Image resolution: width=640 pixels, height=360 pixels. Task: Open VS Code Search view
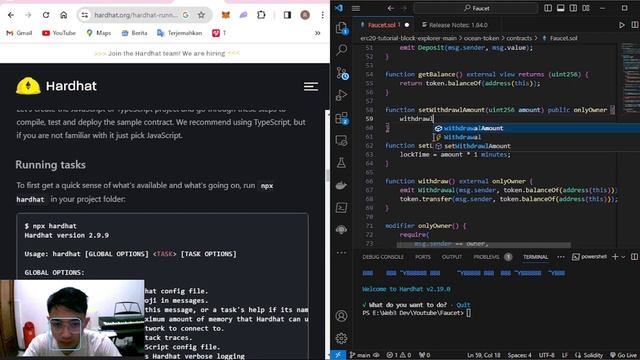pyautogui.click(x=341, y=50)
